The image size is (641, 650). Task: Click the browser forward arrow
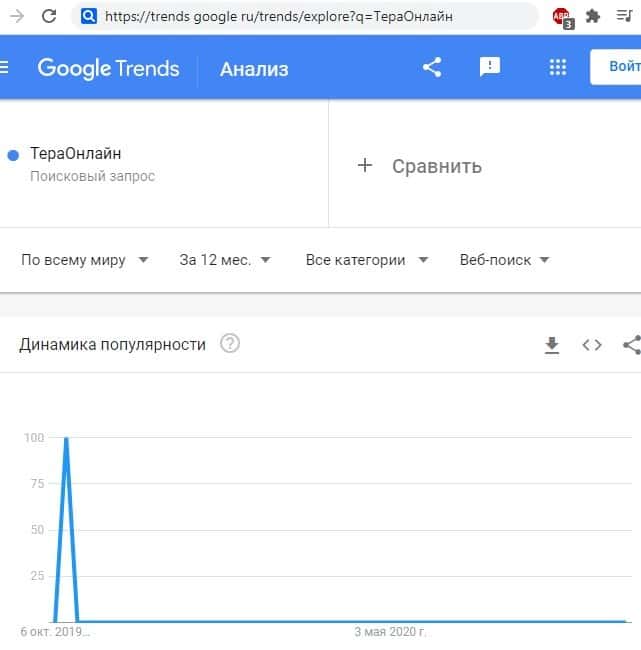16,16
